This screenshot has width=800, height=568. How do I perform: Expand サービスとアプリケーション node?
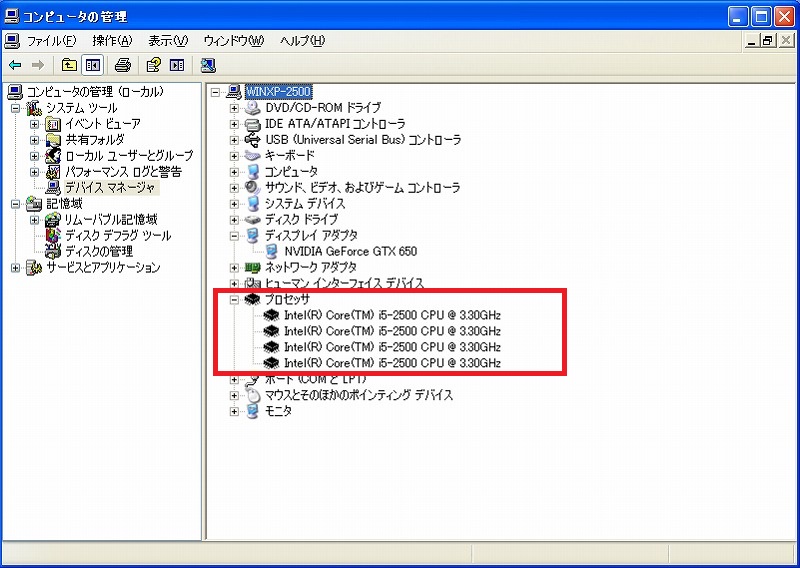(x=15, y=268)
